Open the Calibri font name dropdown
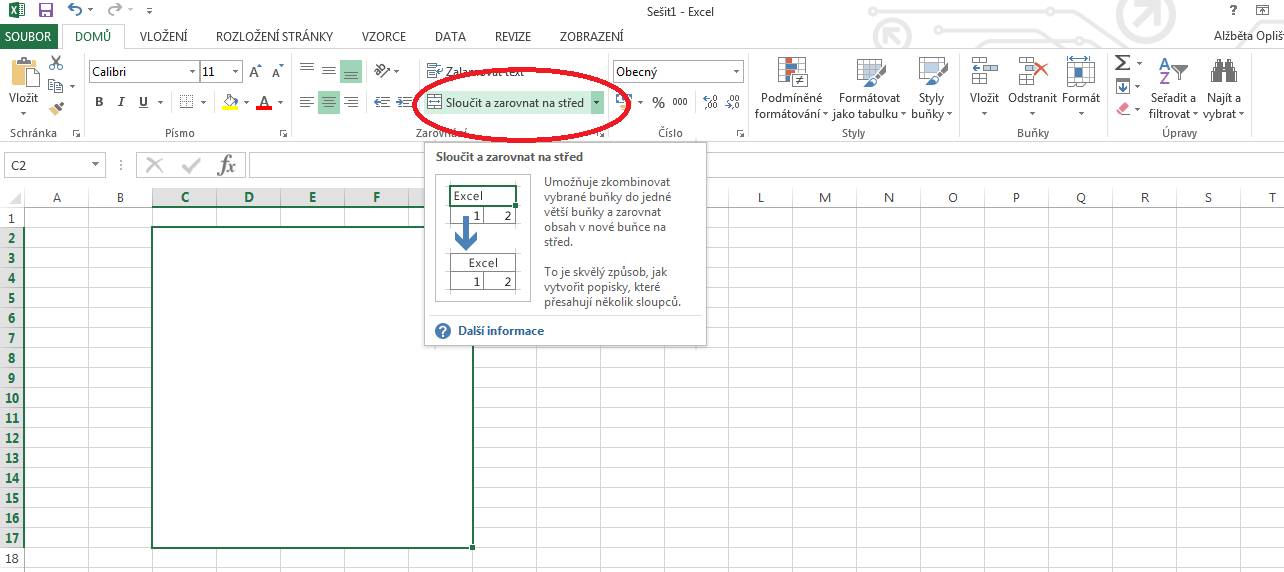 pos(192,72)
